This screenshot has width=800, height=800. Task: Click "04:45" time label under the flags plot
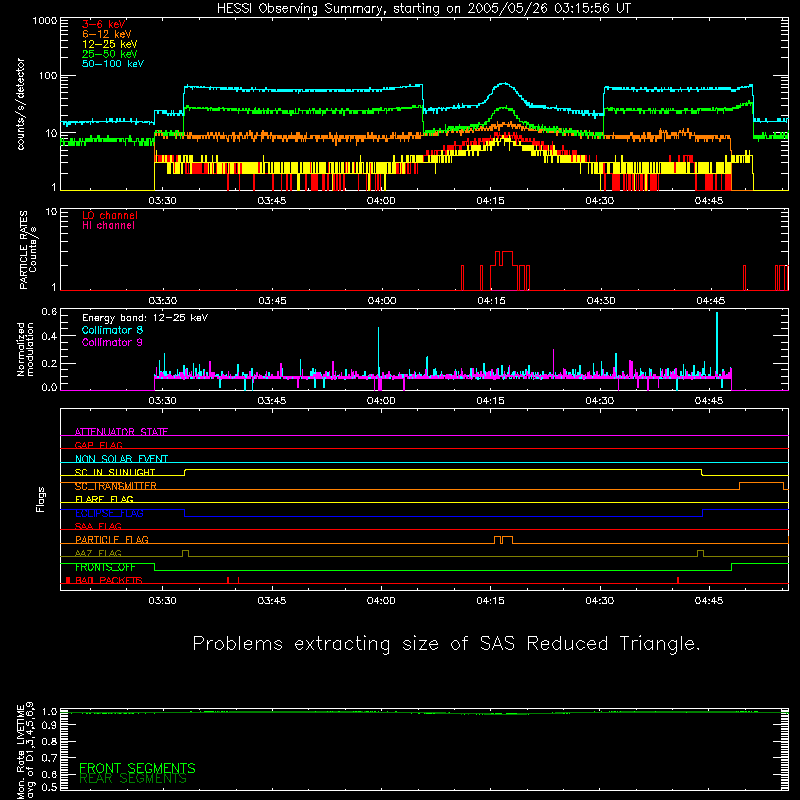pyautogui.click(x=709, y=601)
